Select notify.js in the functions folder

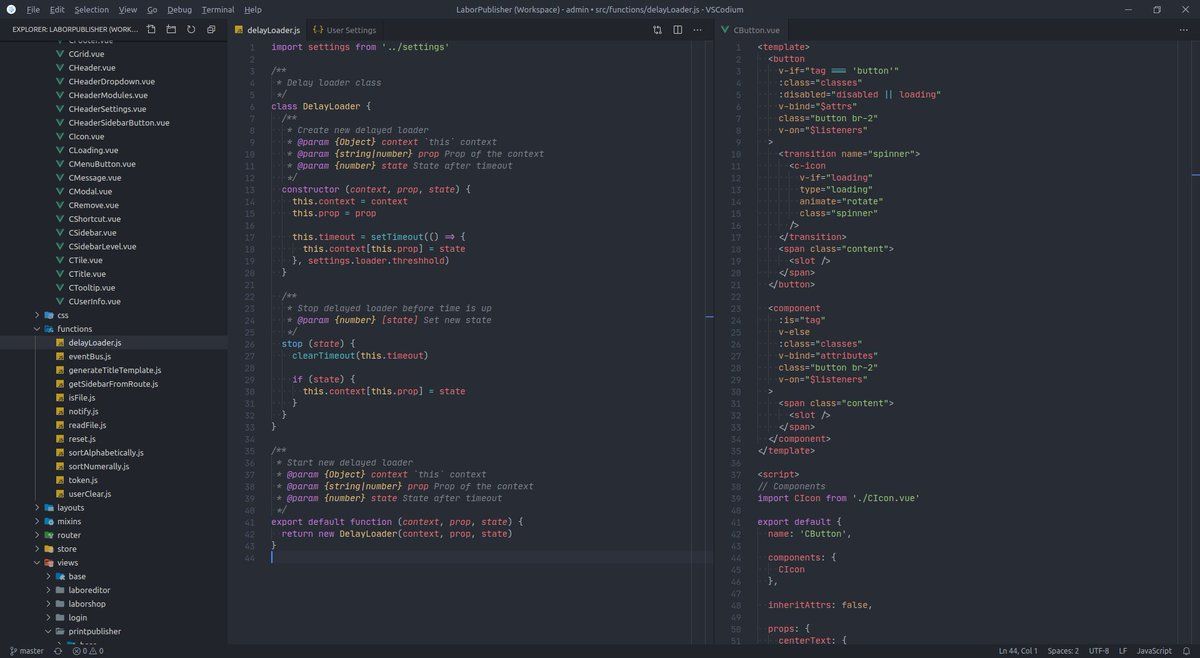tap(114, 411)
